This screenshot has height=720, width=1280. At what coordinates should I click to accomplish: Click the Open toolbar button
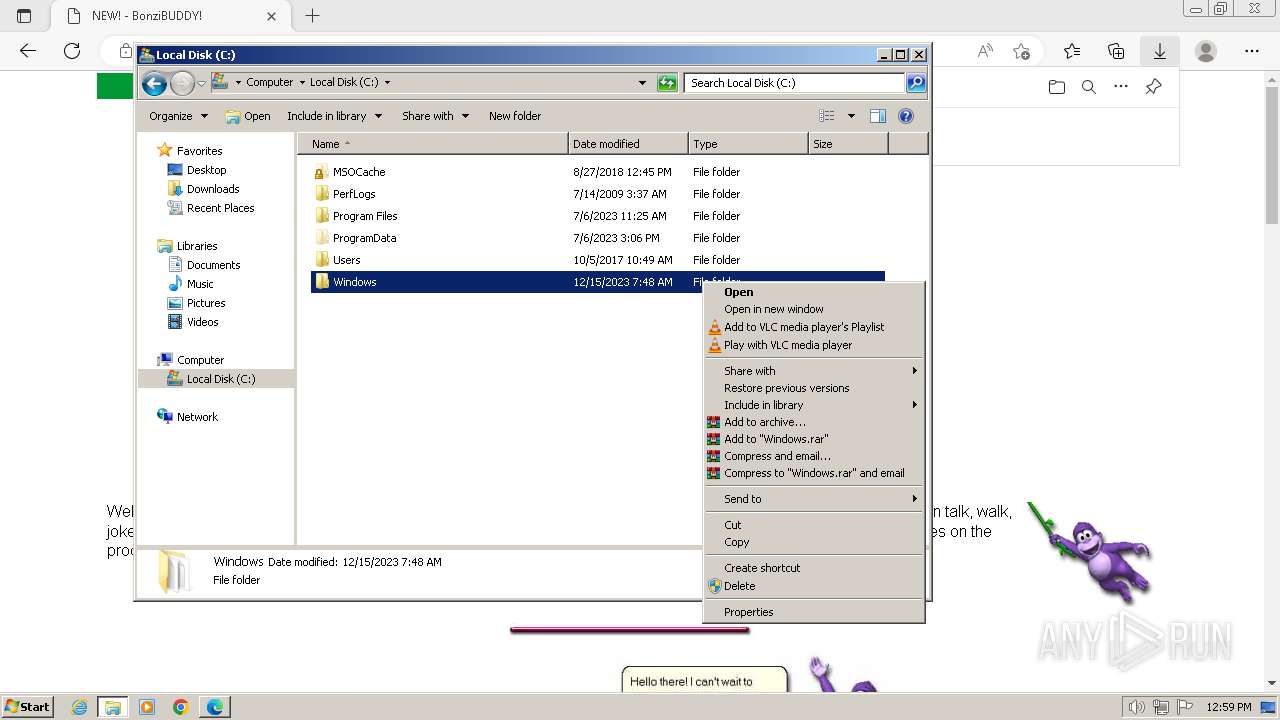[248, 116]
